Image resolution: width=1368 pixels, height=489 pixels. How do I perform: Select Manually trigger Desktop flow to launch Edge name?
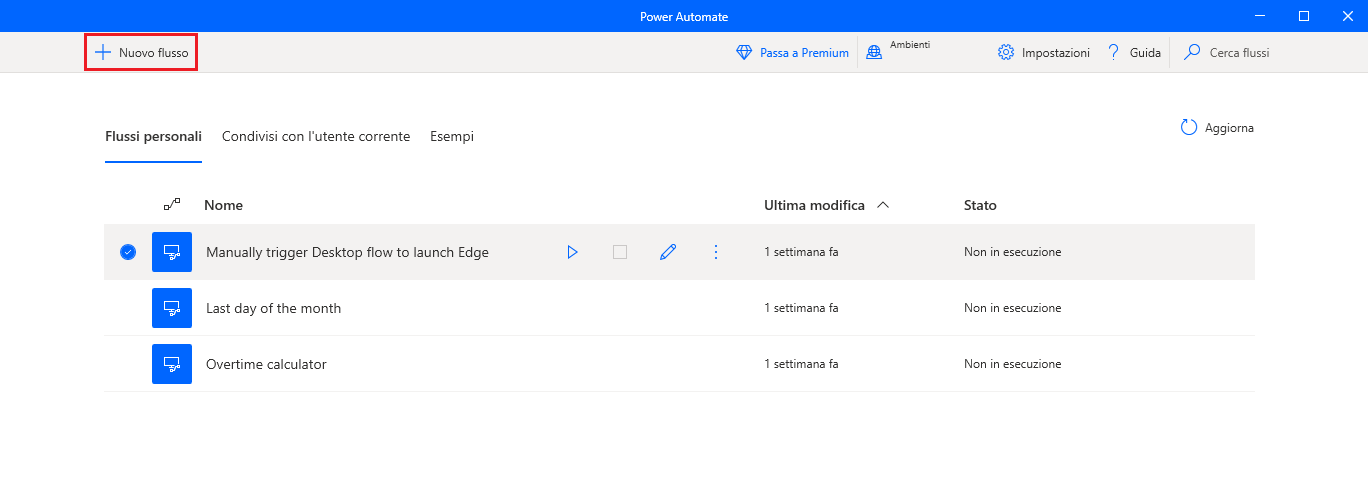pos(347,252)
